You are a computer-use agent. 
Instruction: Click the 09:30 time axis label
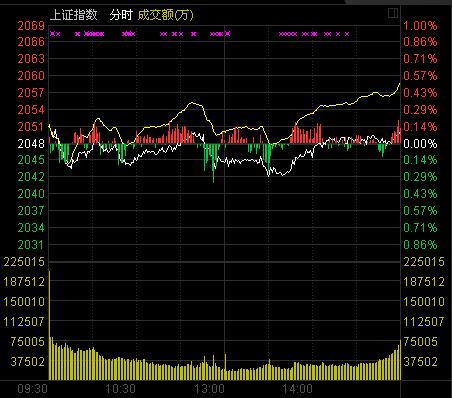click(32, 389)
